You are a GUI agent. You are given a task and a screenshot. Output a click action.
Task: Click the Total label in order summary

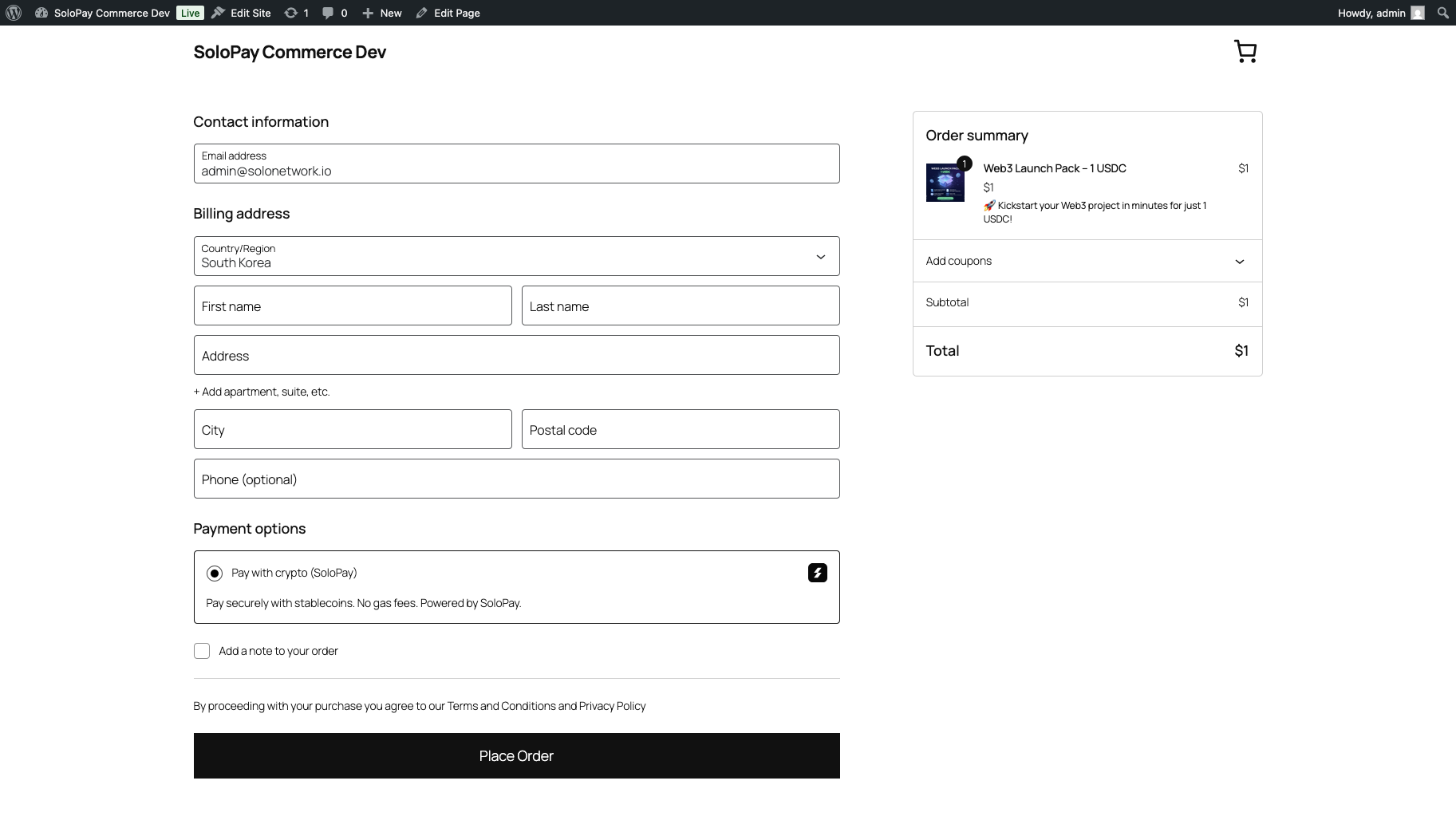942,351
